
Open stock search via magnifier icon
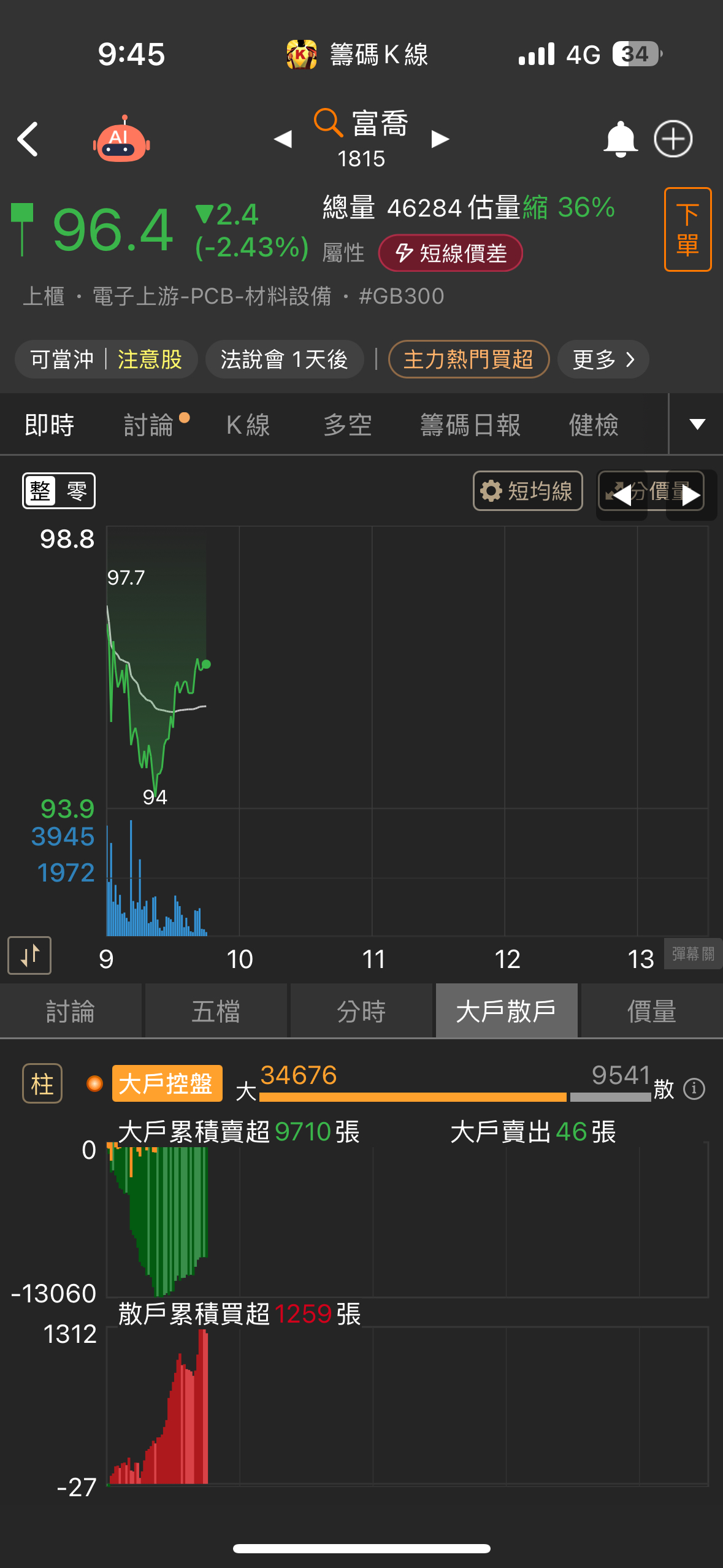[328, 122]
